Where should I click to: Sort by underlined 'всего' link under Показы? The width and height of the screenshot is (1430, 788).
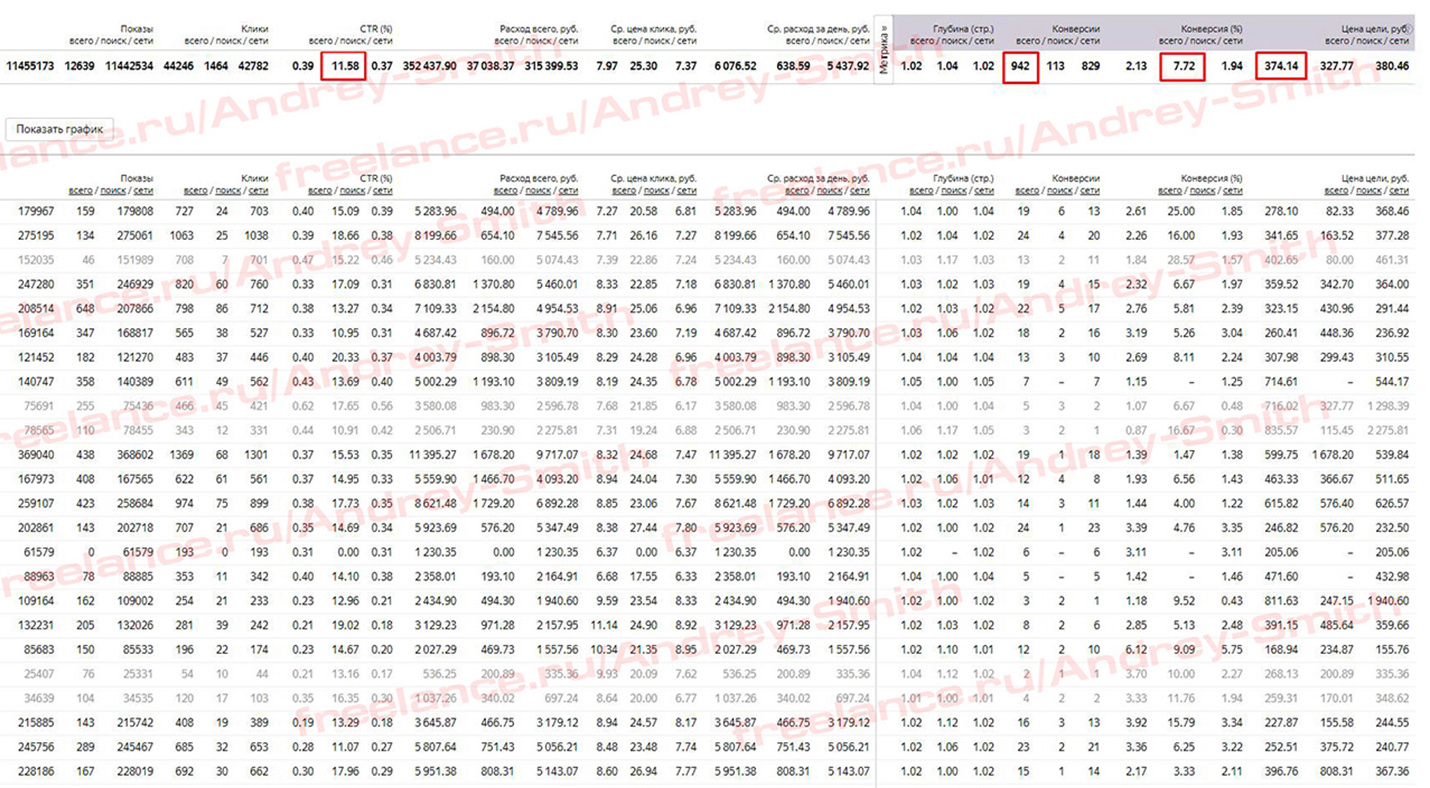(81, 190)
